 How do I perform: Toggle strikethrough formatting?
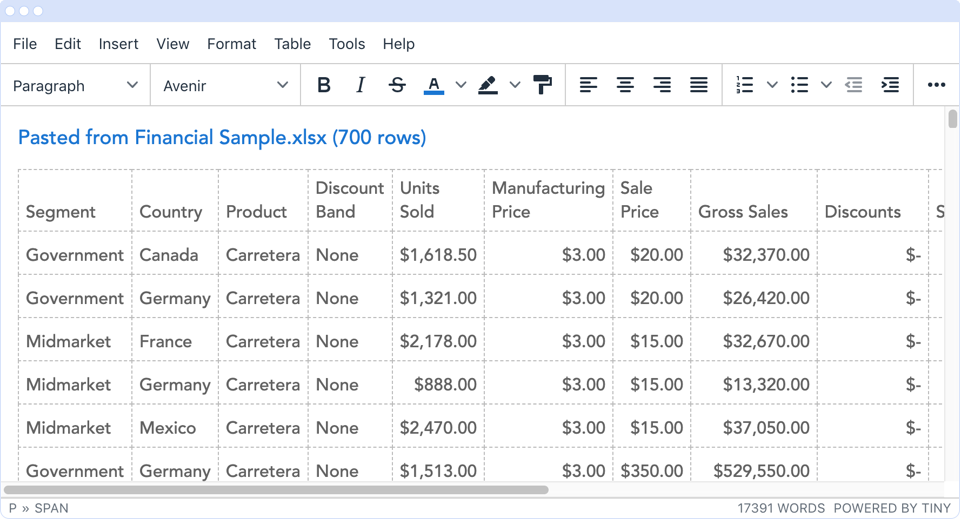(397, 86)
